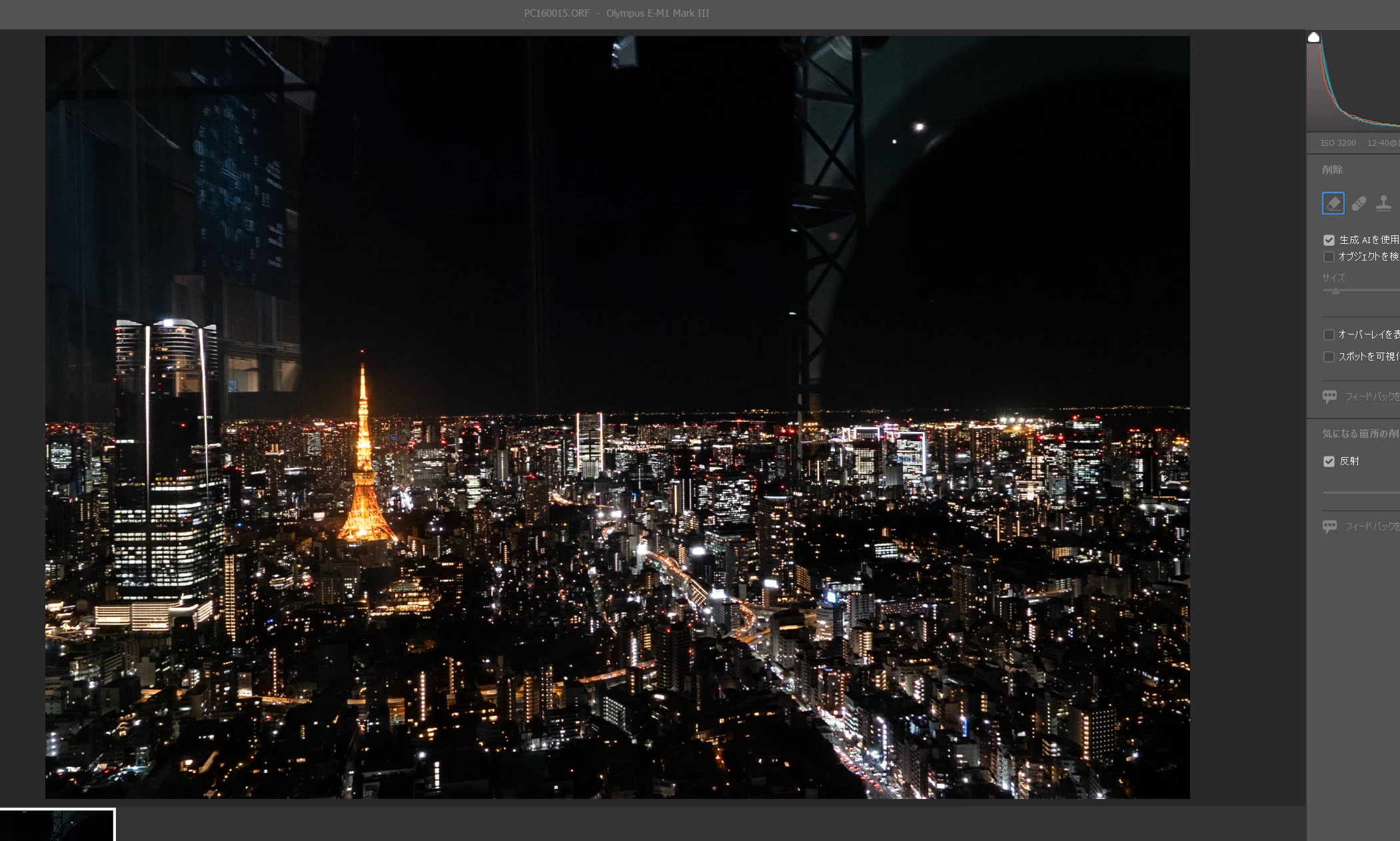Uncheck the 反射 reflection checkbox
The width and height of the screenshot is (1400, 841).
1329,461
